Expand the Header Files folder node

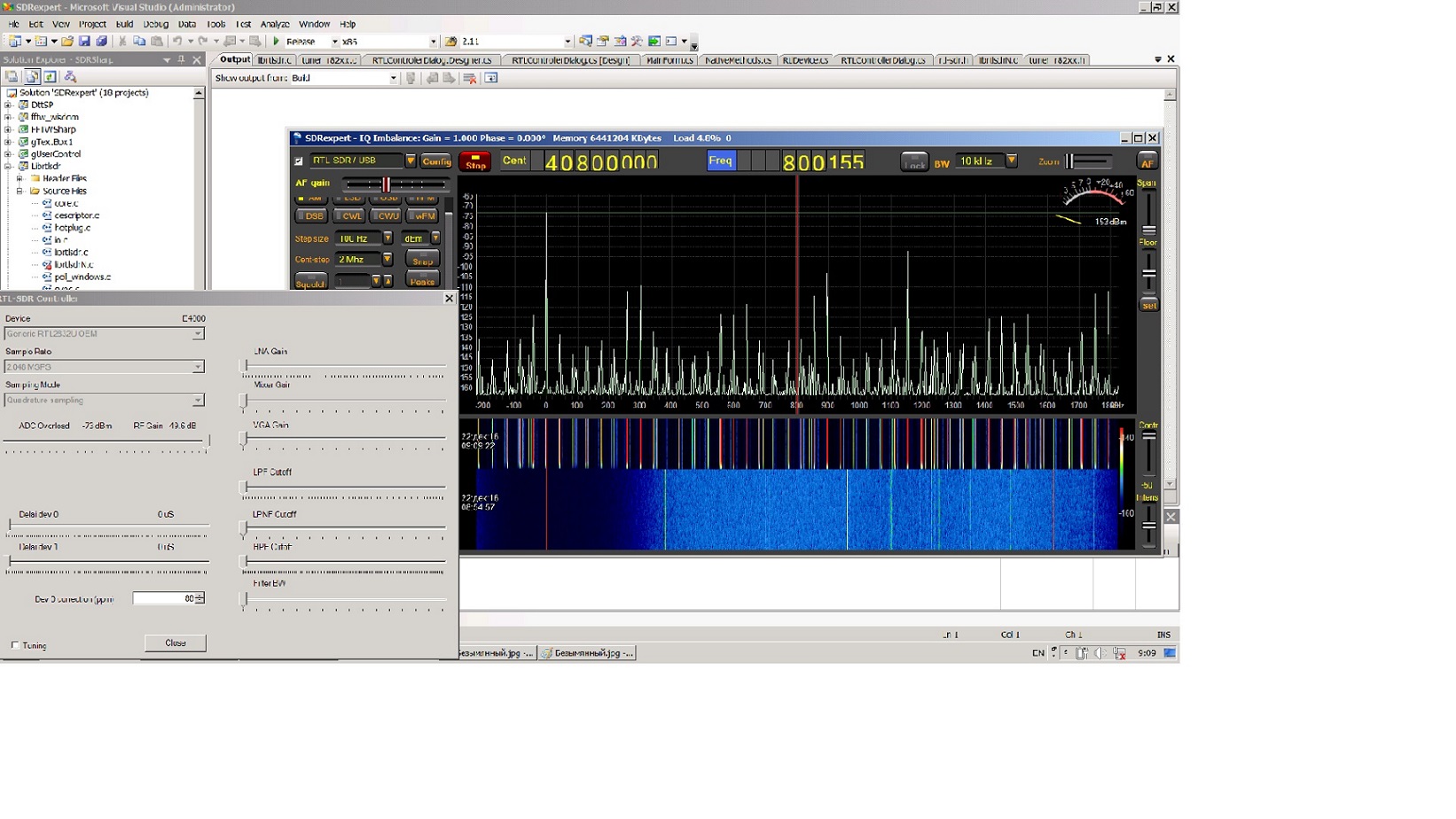(x=20, y=178)
